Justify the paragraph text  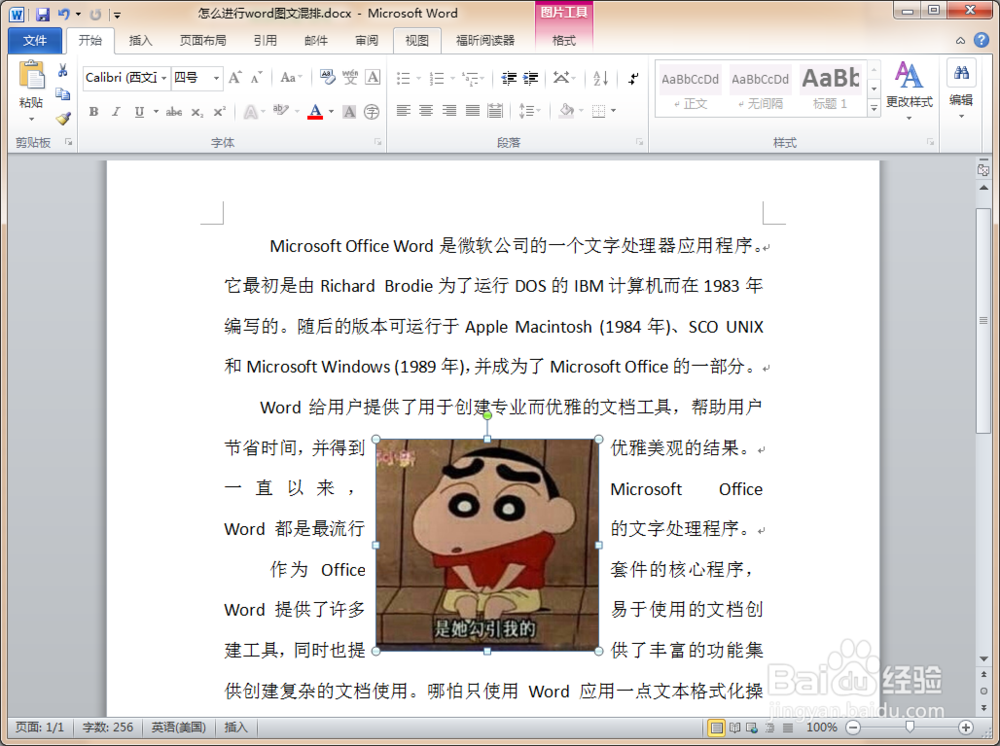pyautogui.click(x=472, y=111)
